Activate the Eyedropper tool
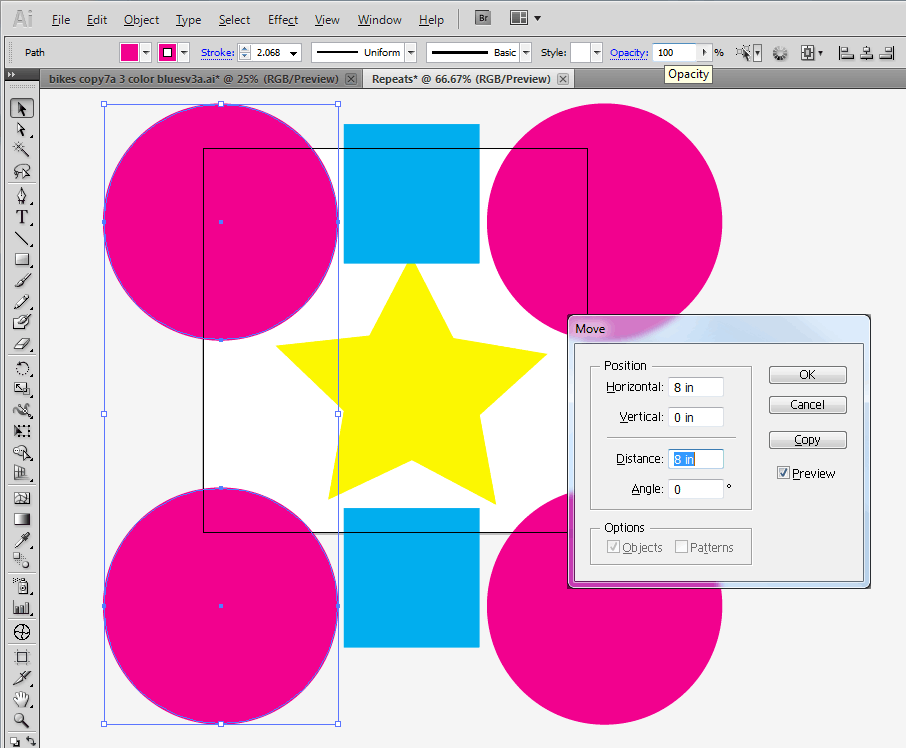 (x=21, y=541)
